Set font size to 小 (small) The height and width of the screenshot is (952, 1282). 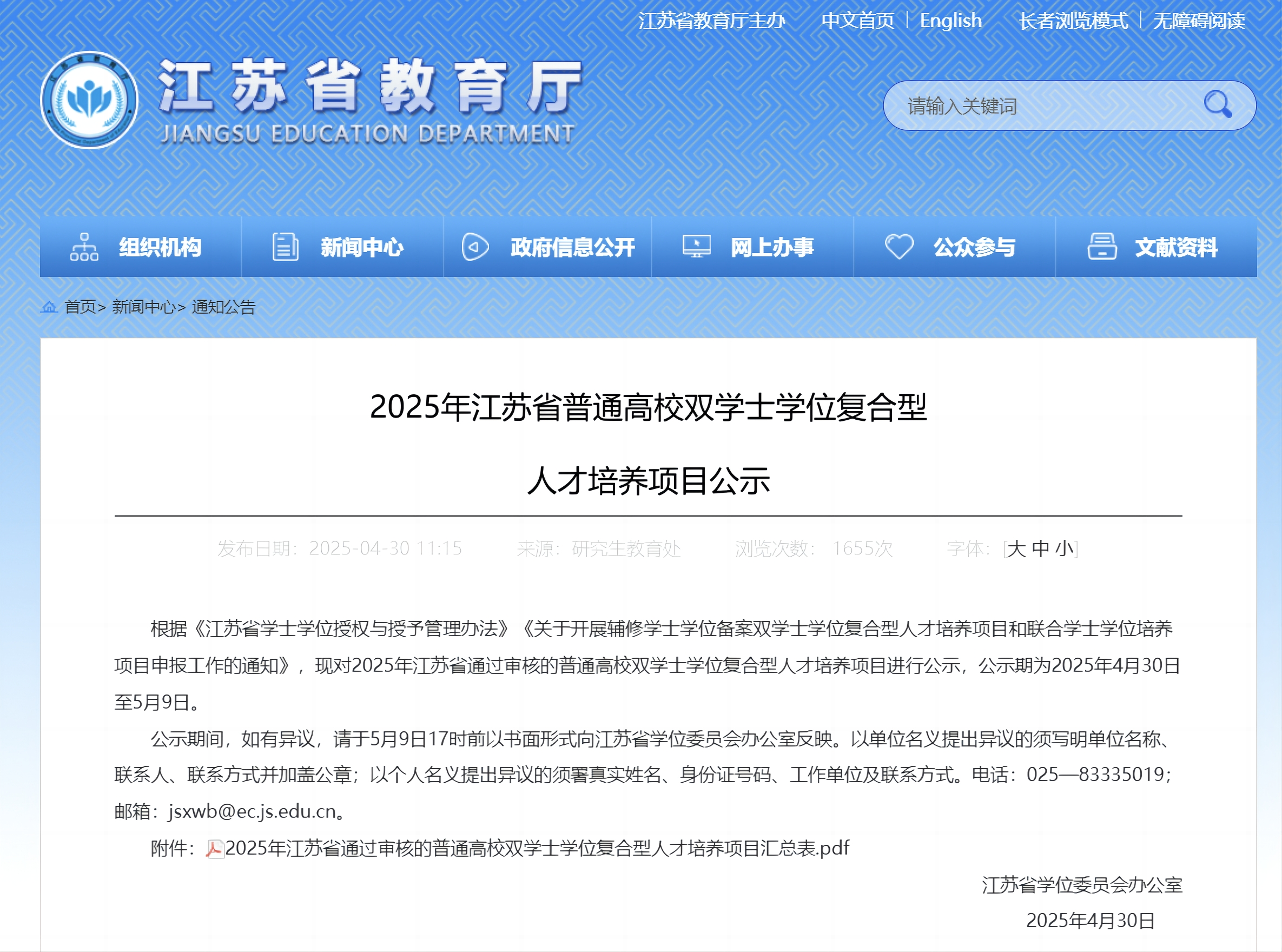click(x=1064, y=548)
